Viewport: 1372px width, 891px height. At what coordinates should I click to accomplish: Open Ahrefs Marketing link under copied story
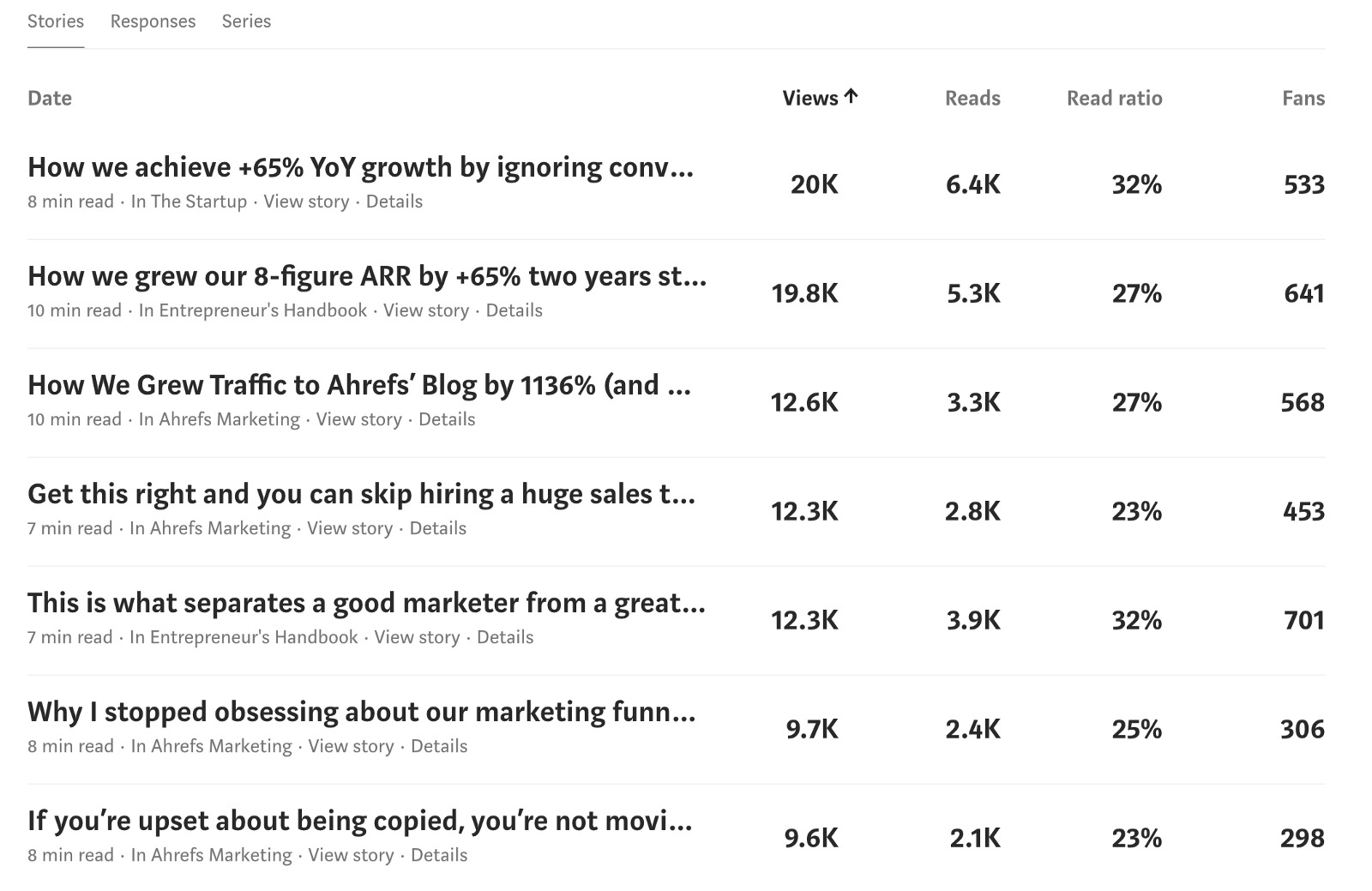[220, 855]
